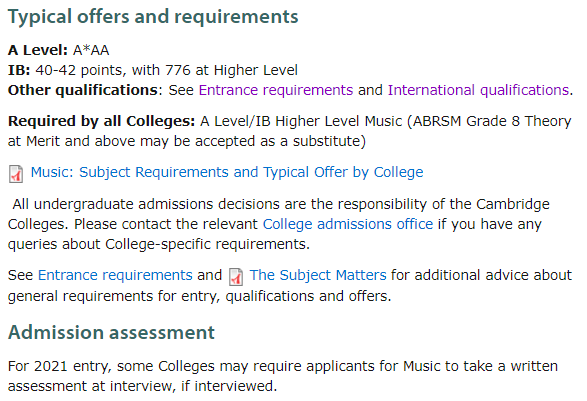Click the bold IB label

[19, 70]
